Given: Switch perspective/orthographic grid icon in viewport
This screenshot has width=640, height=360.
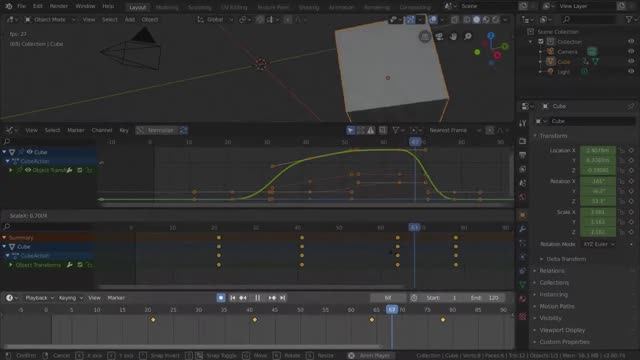Looking at the screenshot, I should [425, 36].
